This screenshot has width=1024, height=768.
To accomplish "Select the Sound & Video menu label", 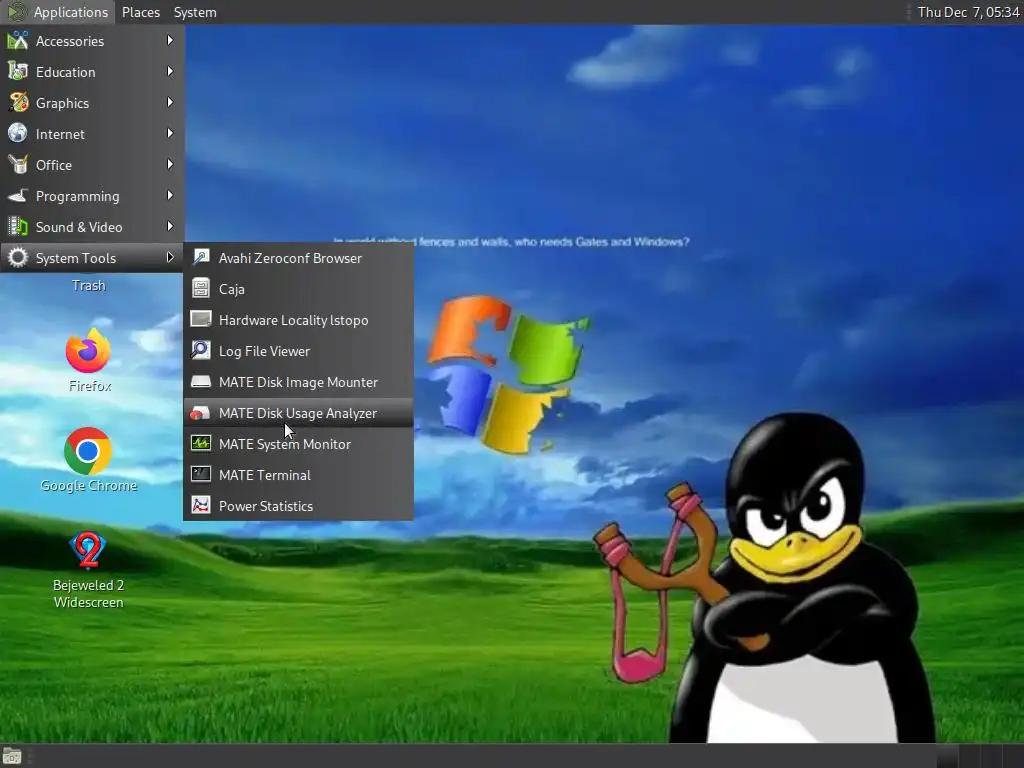I will click(x=79, y=227).
